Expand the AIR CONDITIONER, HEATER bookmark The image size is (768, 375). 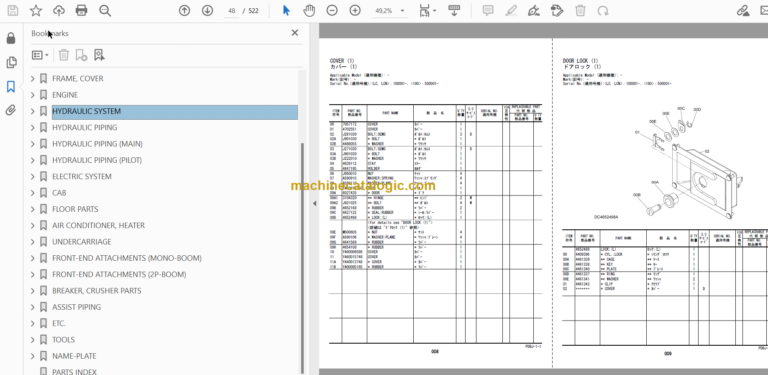33,225
